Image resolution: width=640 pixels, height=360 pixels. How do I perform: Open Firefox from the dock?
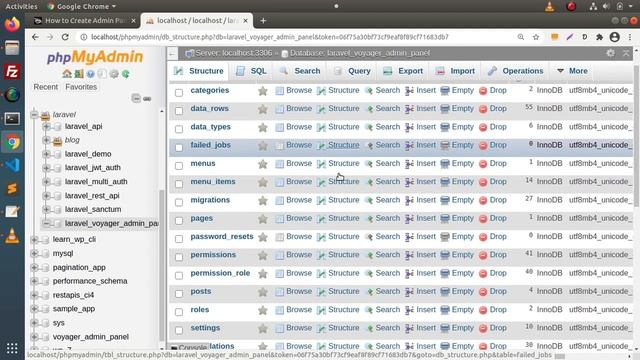12,24
